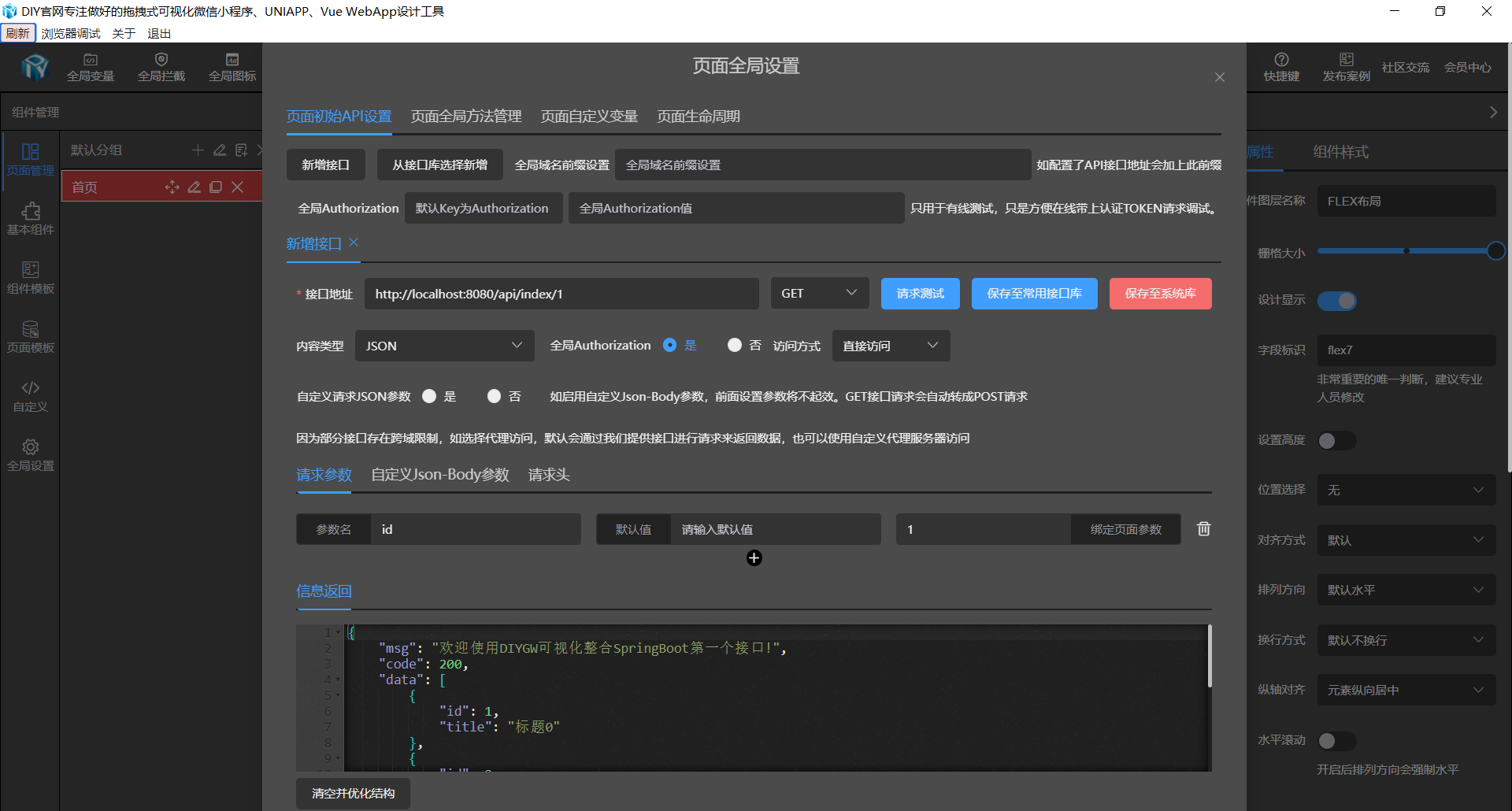Click note icon beside 默认分组
Screen dimensions: 1512x811
click(242, 150)
